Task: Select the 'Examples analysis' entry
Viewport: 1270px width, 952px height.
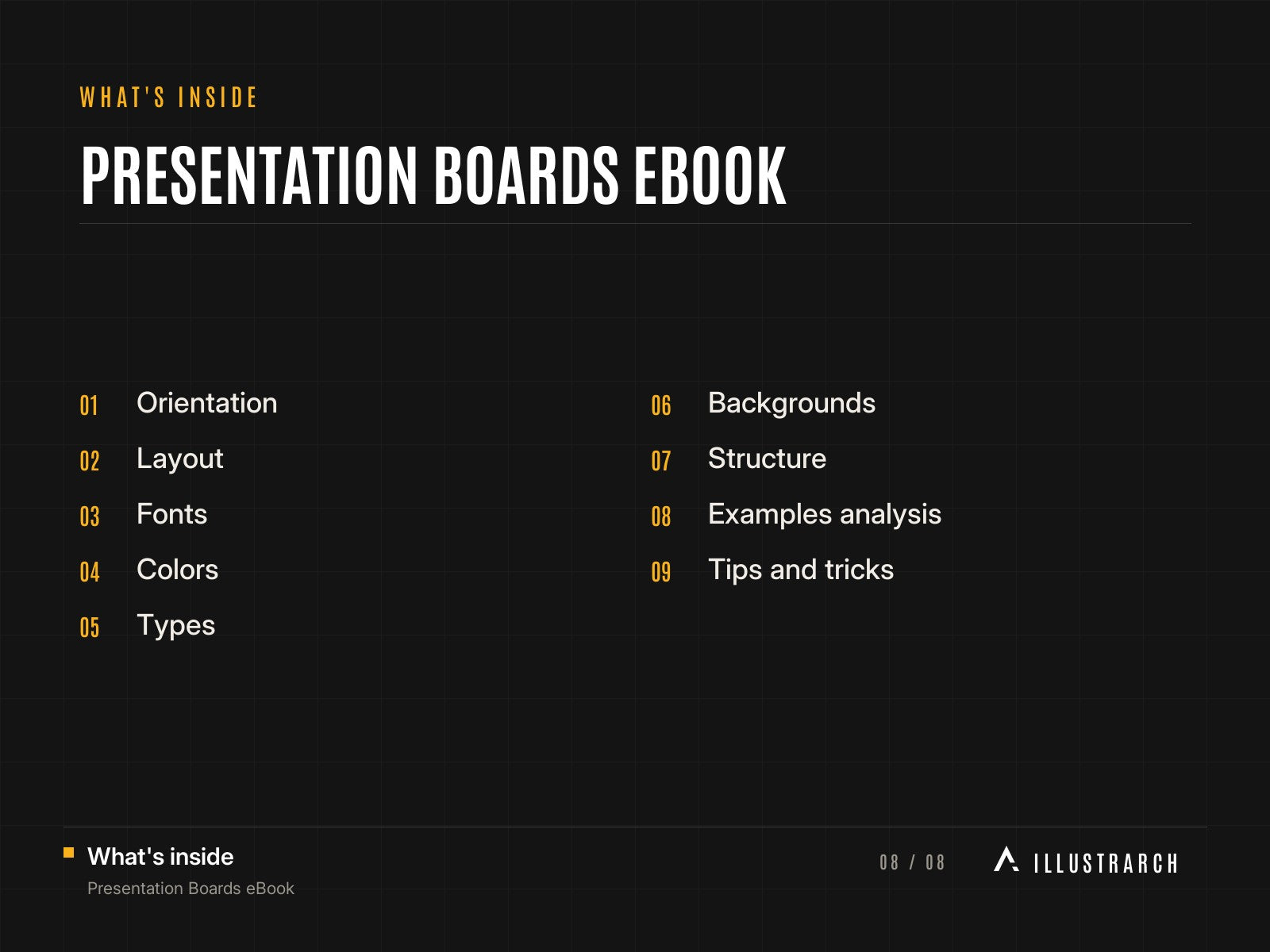Action: (825, 515)
